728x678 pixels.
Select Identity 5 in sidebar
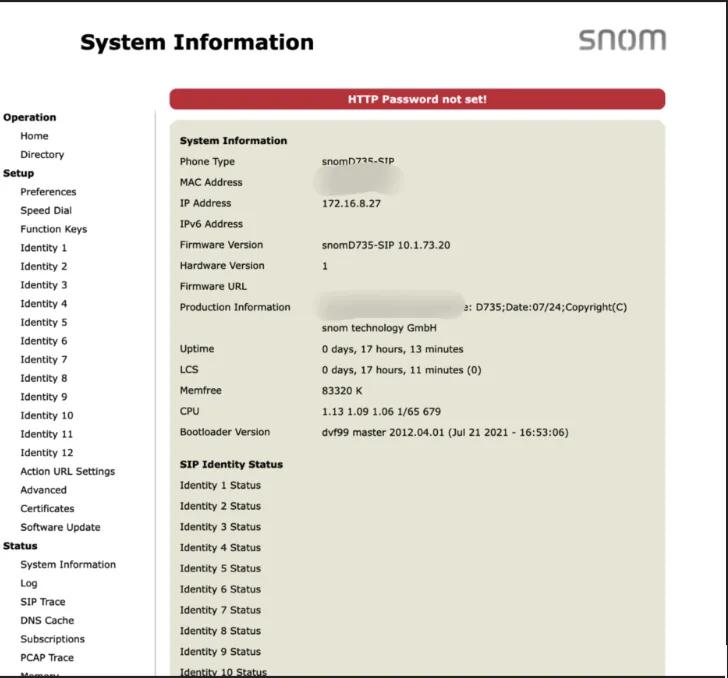pyautogui.click(x=44, y=322)
